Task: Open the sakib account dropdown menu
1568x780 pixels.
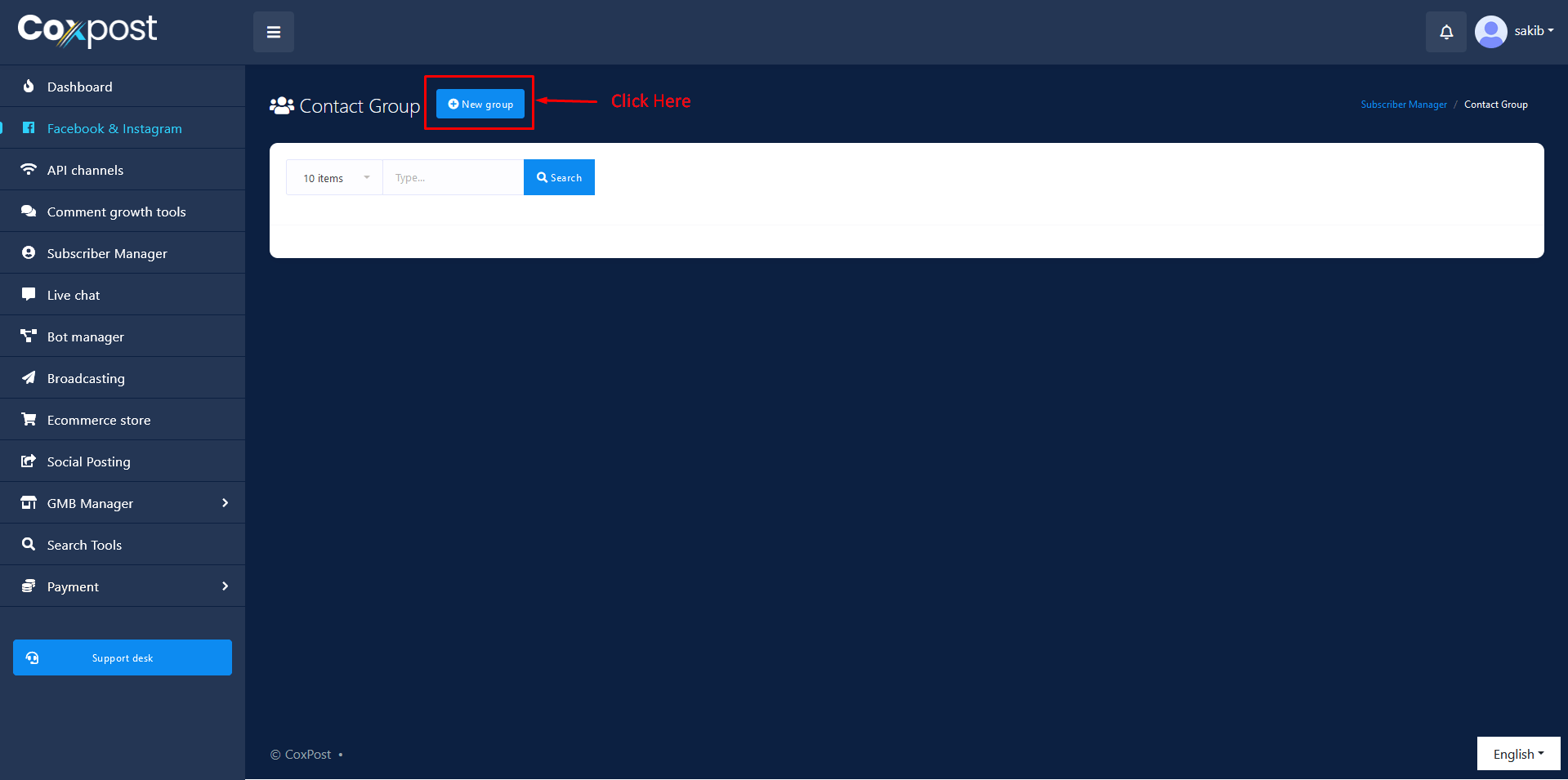Action: [1534, 31]
